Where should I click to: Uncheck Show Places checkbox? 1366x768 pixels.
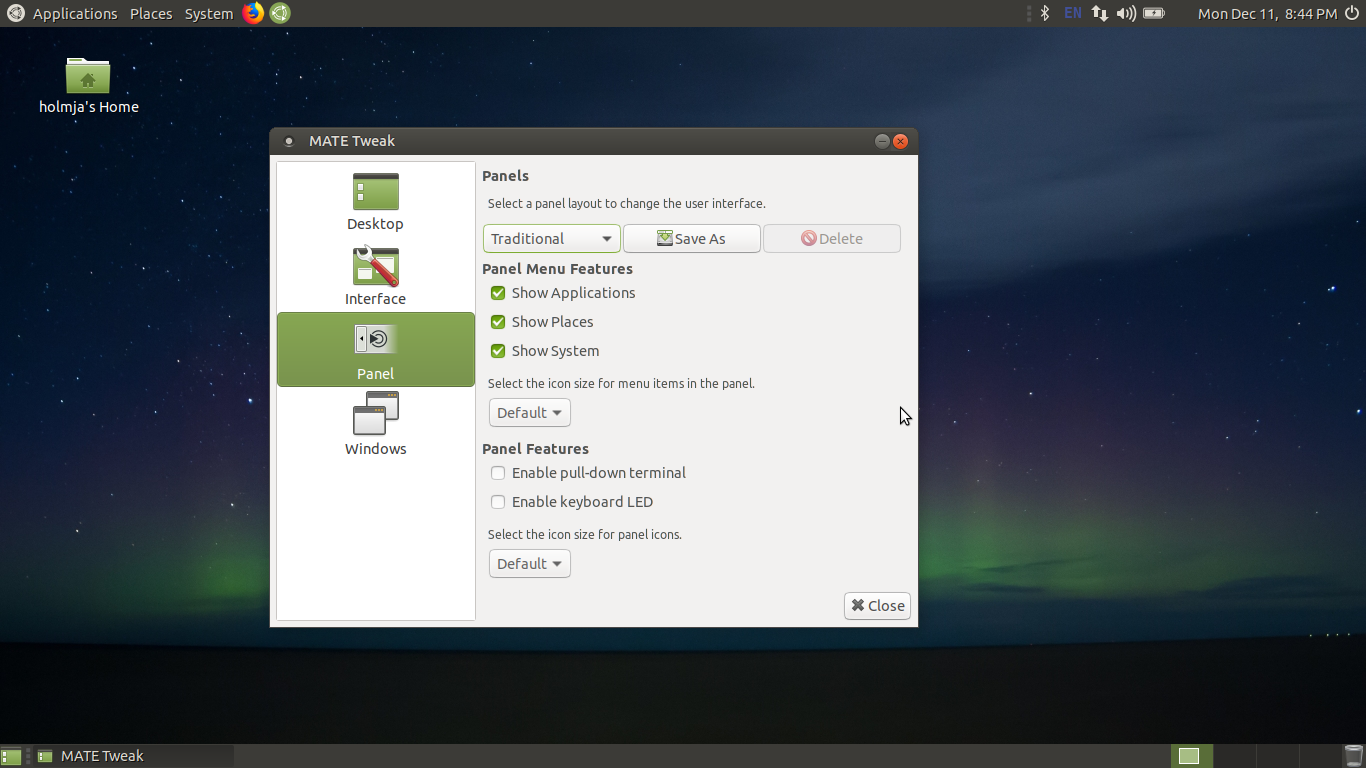tap(498, 322)
